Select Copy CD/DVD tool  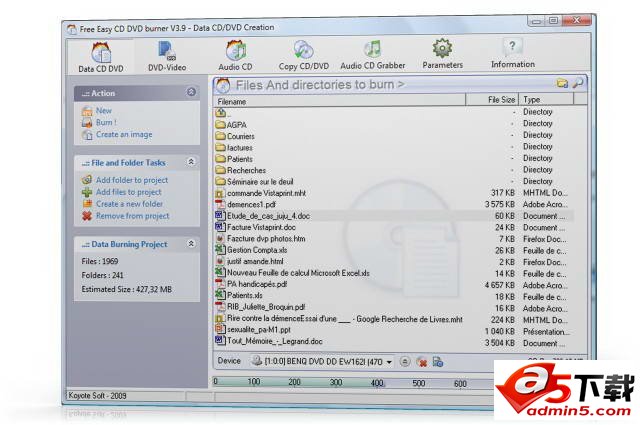coord(304,55)
